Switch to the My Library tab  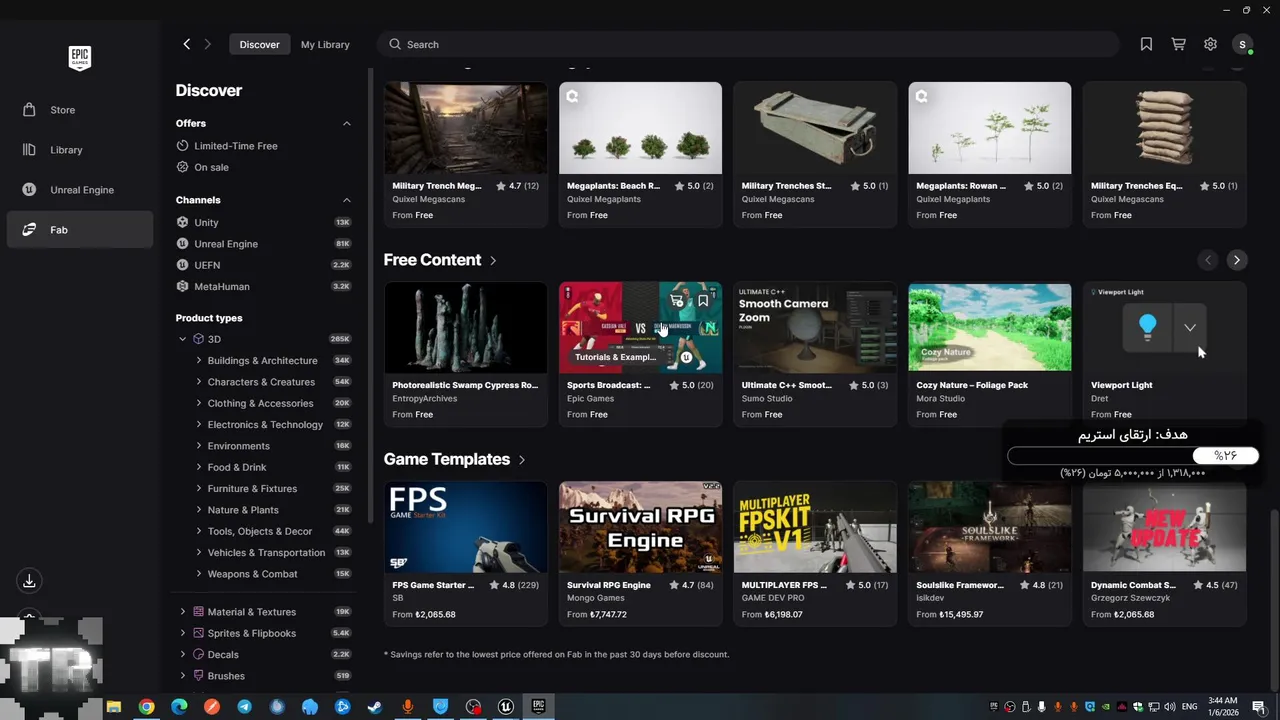325,44
